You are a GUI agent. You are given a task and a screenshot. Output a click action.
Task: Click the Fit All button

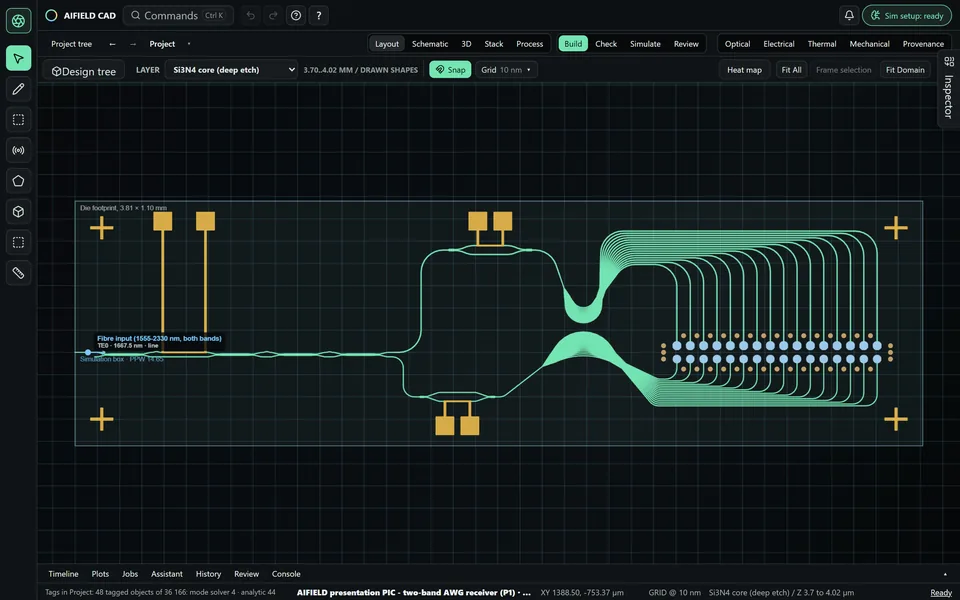pyautogui.click(x=792, y=70)
